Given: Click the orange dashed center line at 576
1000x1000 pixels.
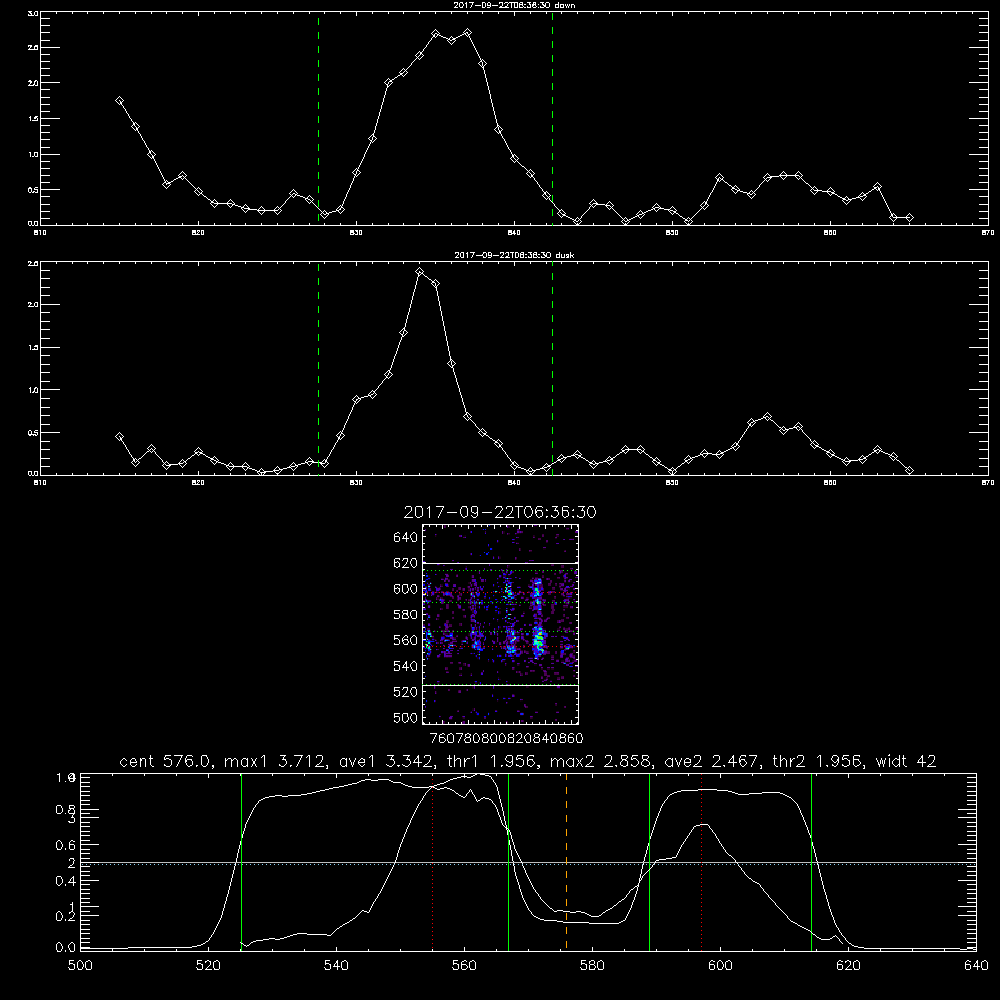Looking at the screenshot, I should [x=566, y=862].
